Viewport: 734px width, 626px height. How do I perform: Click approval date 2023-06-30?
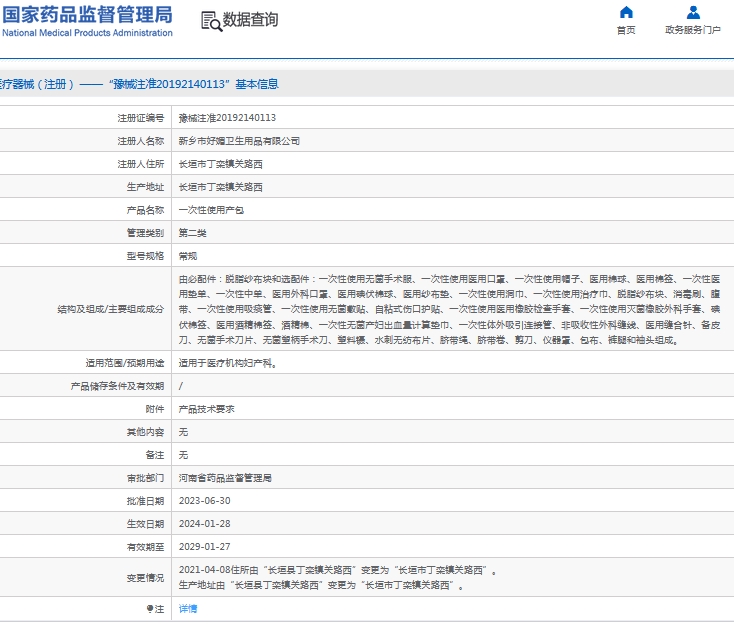click(204, 501)
